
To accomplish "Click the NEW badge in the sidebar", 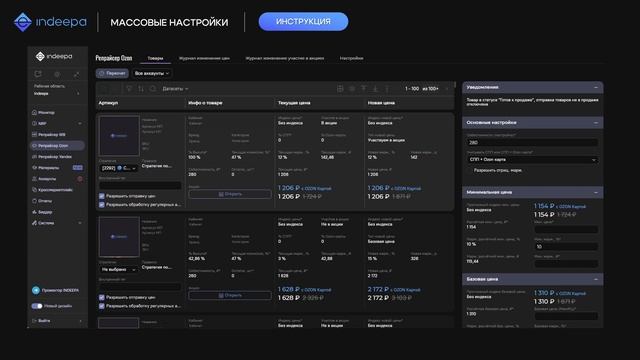I will point(78,168).
